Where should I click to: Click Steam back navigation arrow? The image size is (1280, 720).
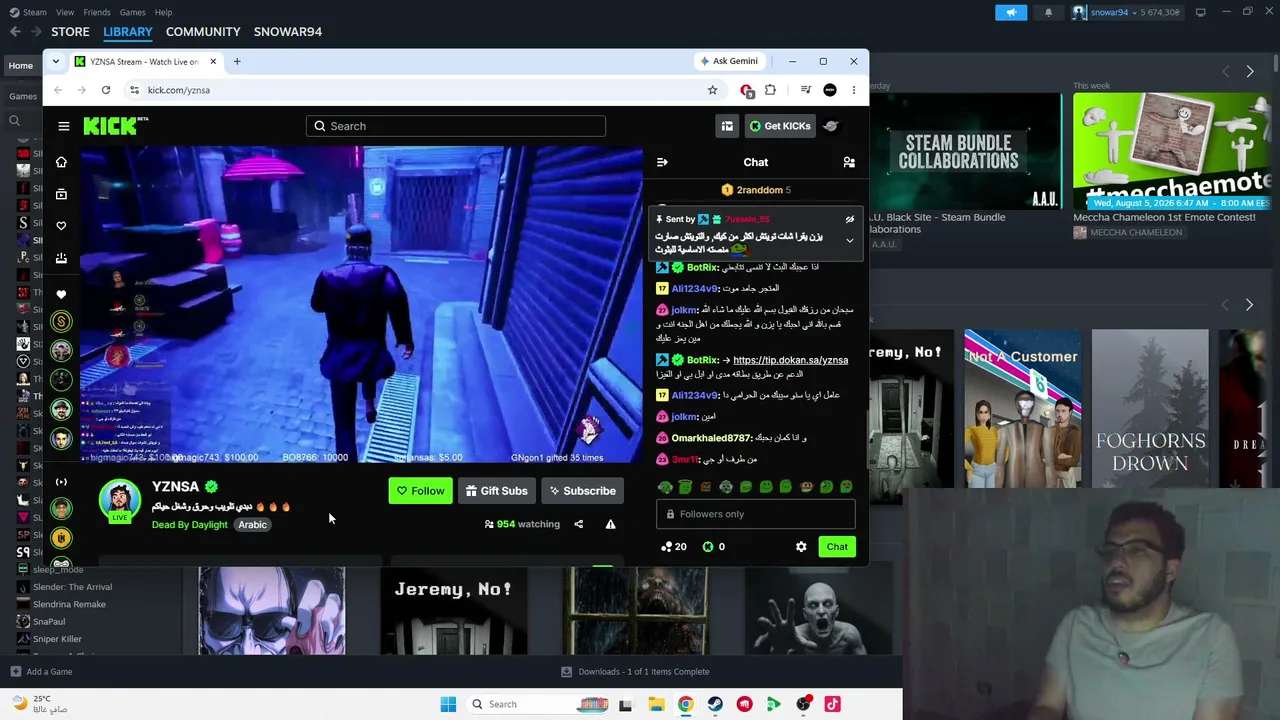pos(15,32)
